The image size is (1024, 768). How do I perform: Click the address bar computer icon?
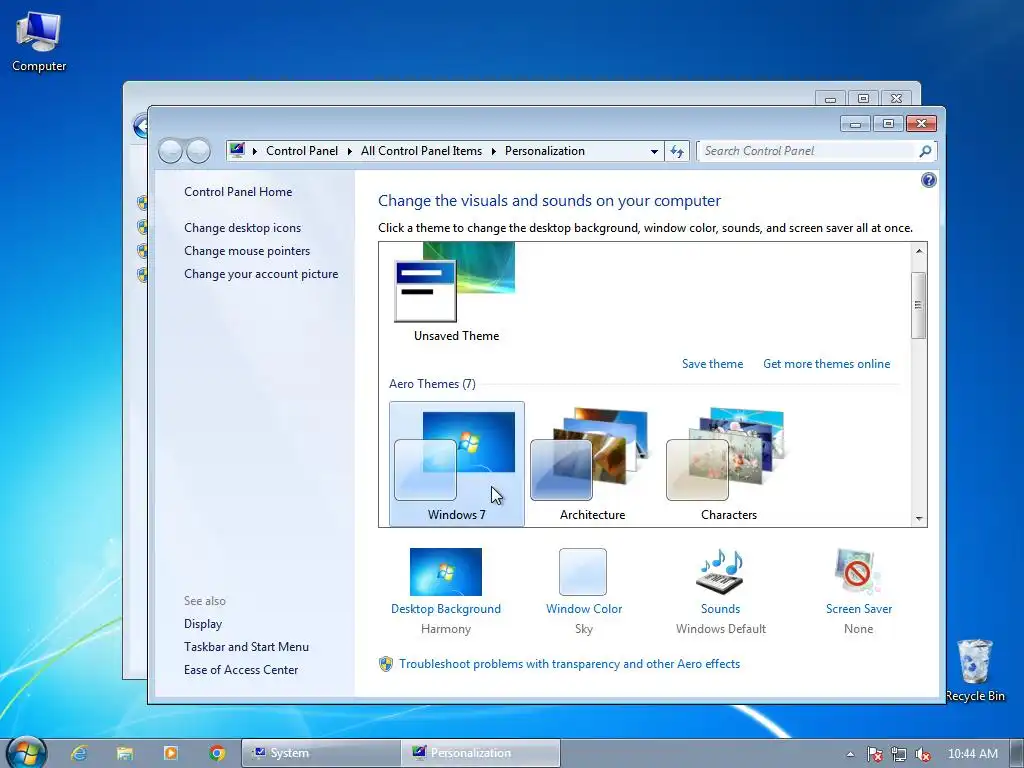pyautogui.click(x=237, y=150)
